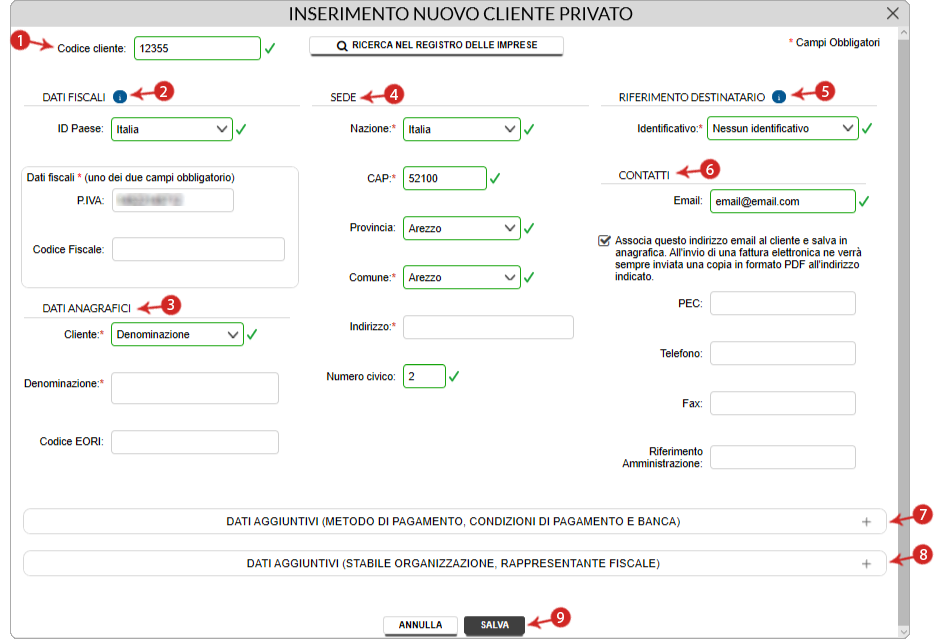This screenshot has width=941, height=639.
Task: Click the Codice EORI input field
Action: pos(195,442)
